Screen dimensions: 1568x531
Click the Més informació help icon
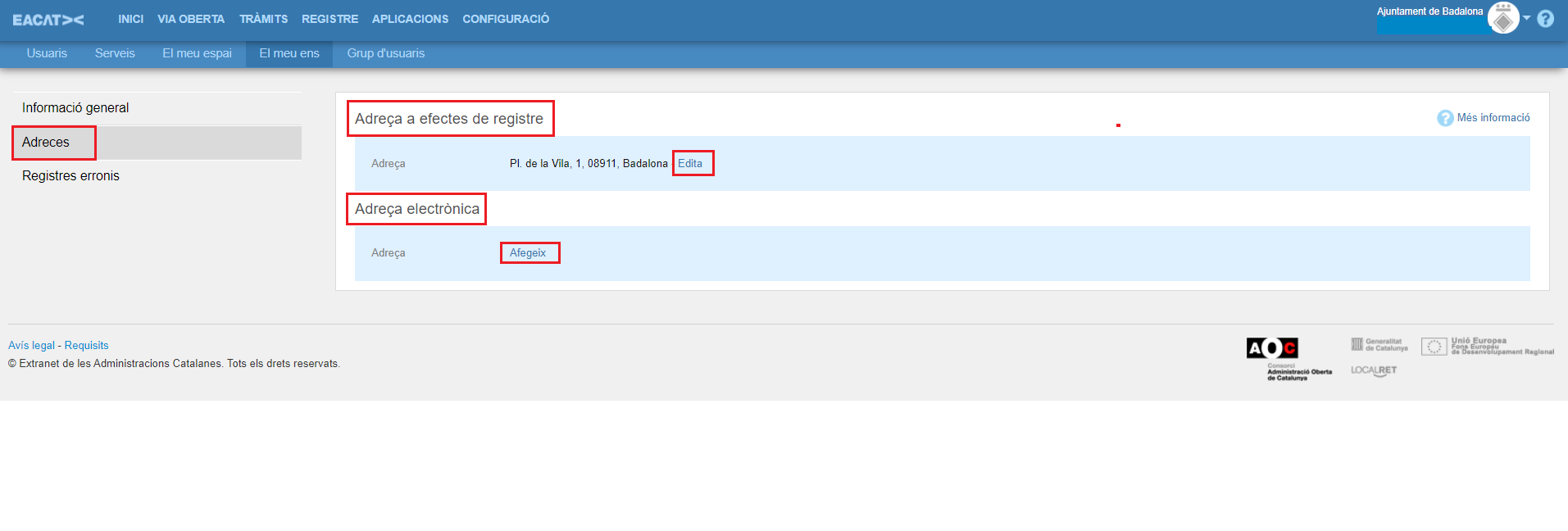1445,118
